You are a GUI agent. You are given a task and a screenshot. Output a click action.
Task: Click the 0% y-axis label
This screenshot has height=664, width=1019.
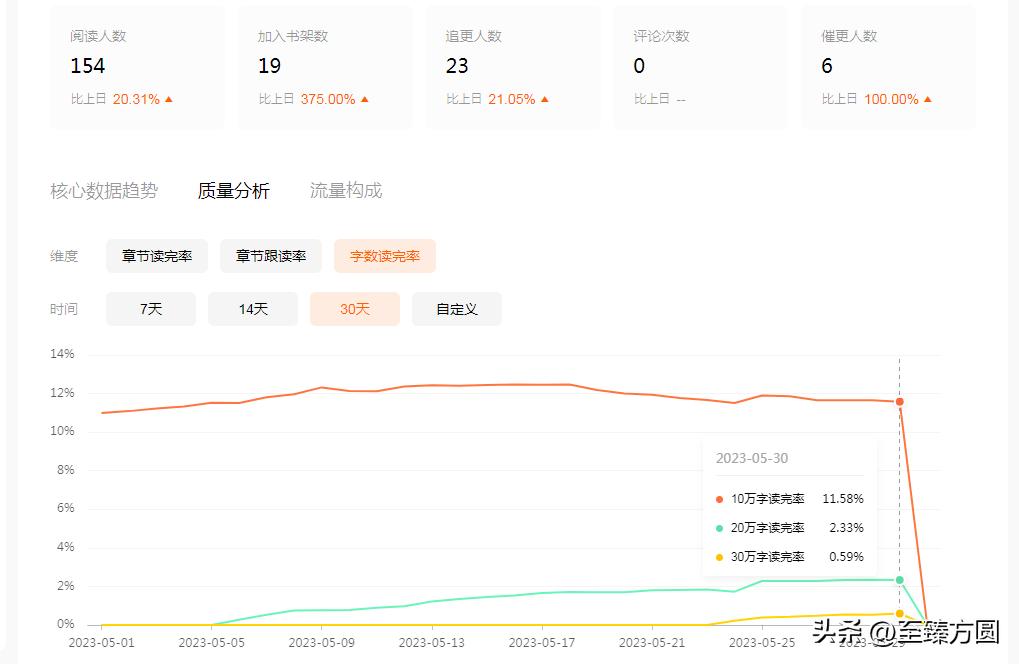[66, 624]
